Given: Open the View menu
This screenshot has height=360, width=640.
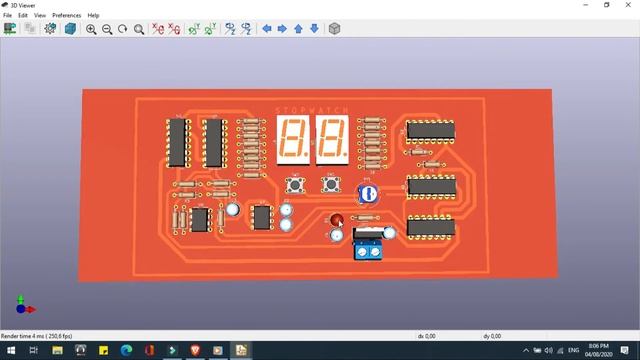Looking at the screenshot, I should pos(40,15).
